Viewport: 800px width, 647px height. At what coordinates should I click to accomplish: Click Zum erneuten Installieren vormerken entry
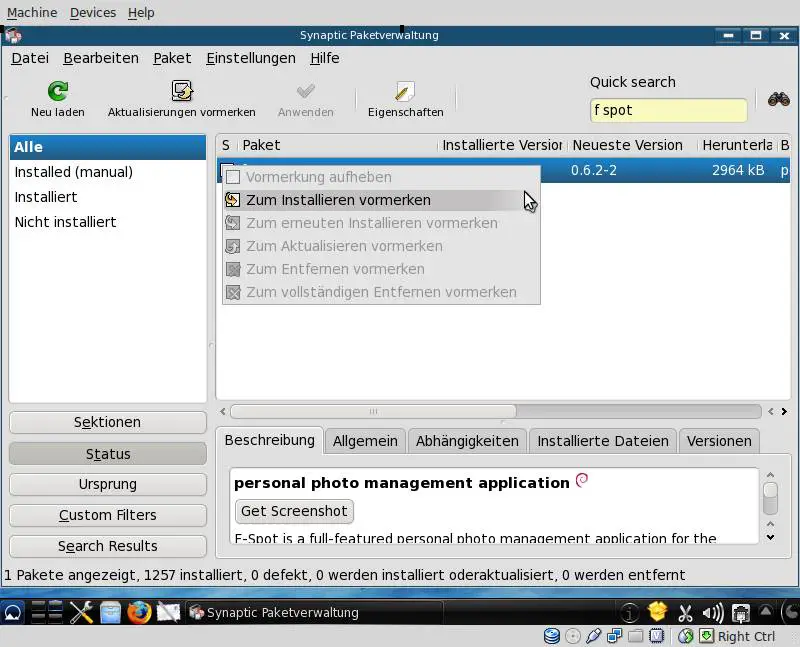click(x=381, y=223)
